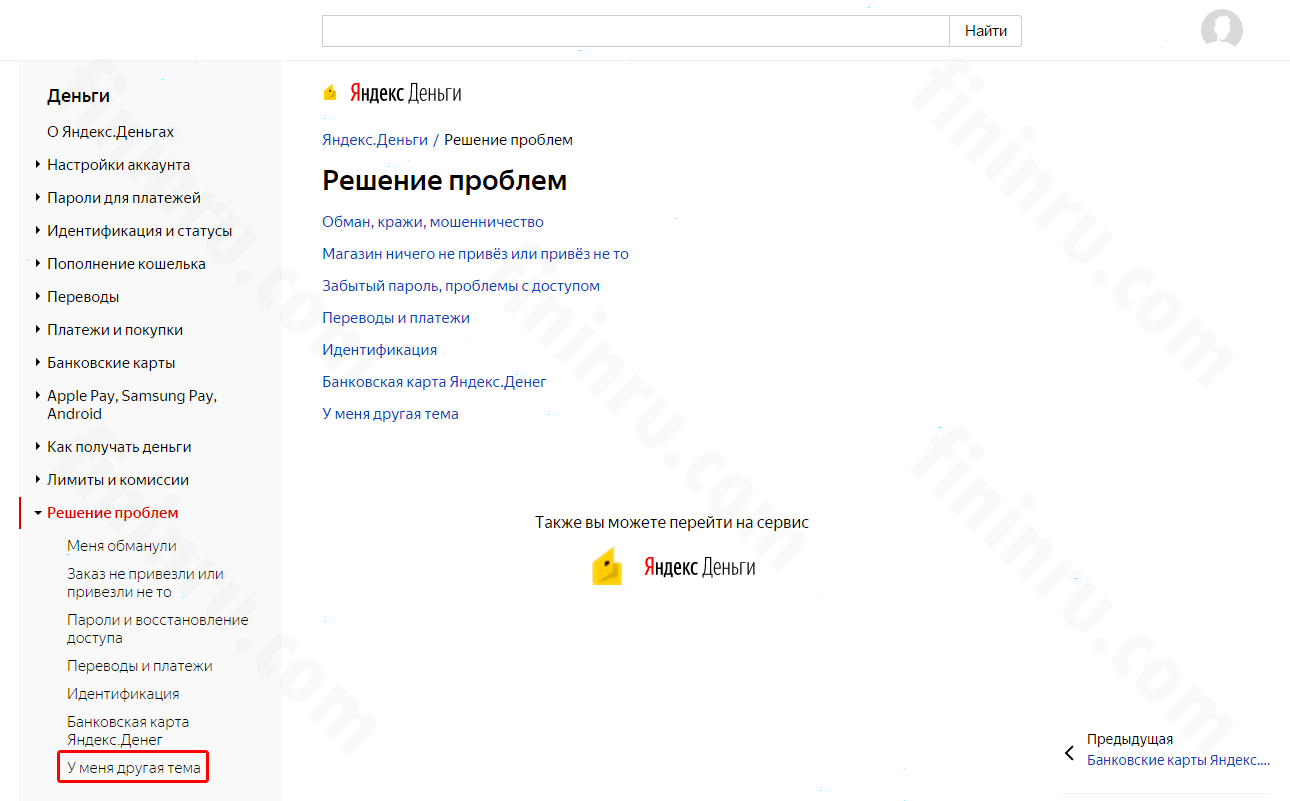
Task: Select Решение проблем in the sidebar
Action: click(x=113, y=513)
